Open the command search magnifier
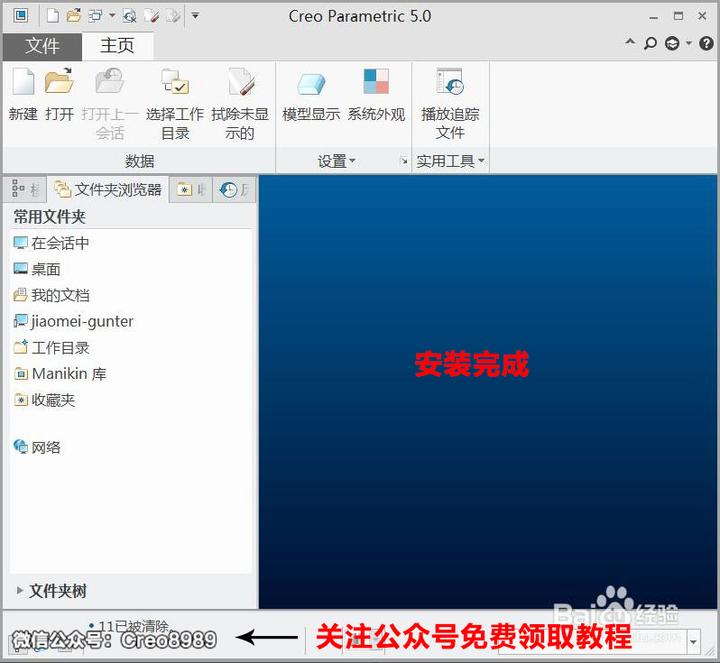The height and width of the screenshot is (663, 720). coord(650,44)
